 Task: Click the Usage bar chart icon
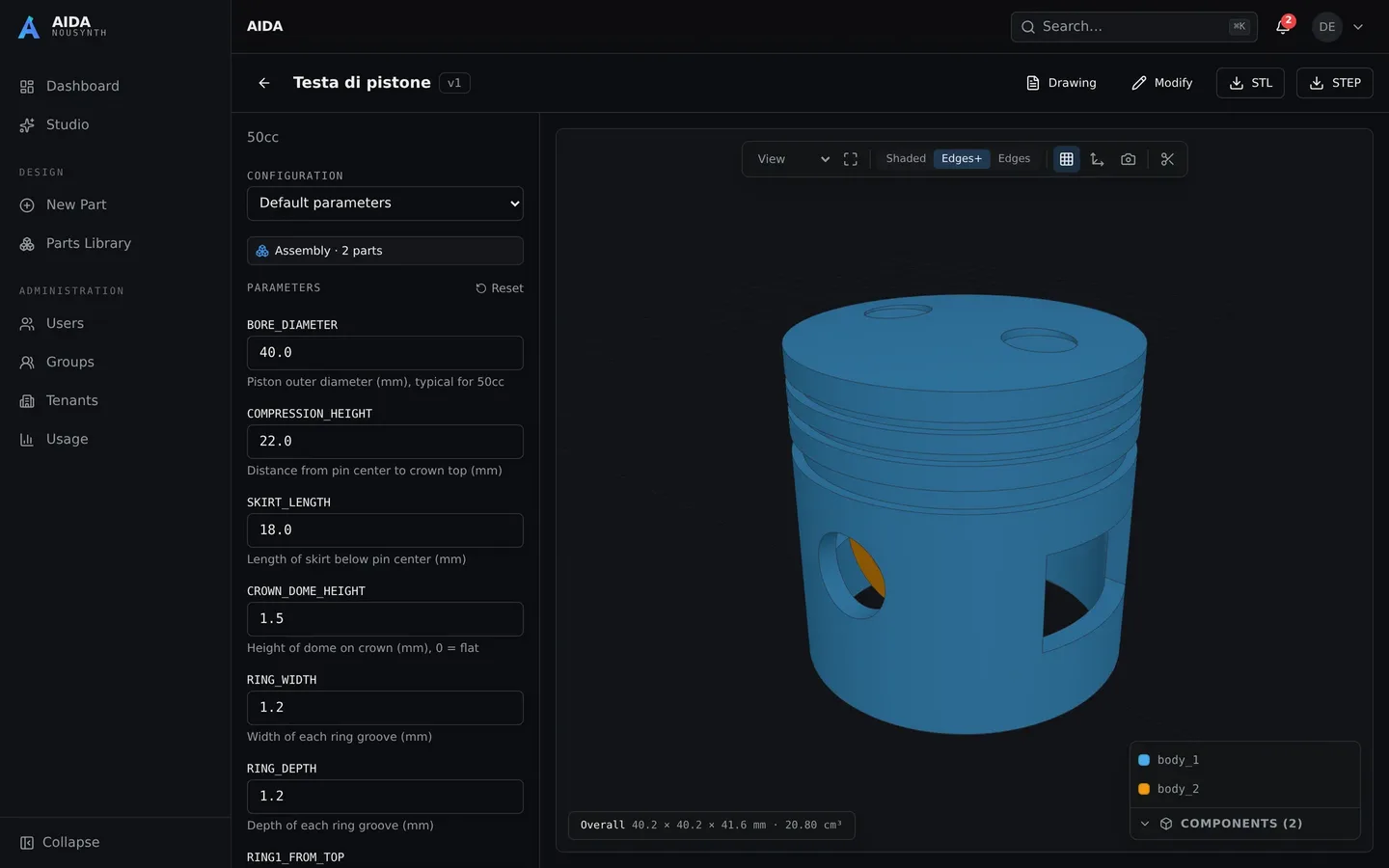coord(27,440)
